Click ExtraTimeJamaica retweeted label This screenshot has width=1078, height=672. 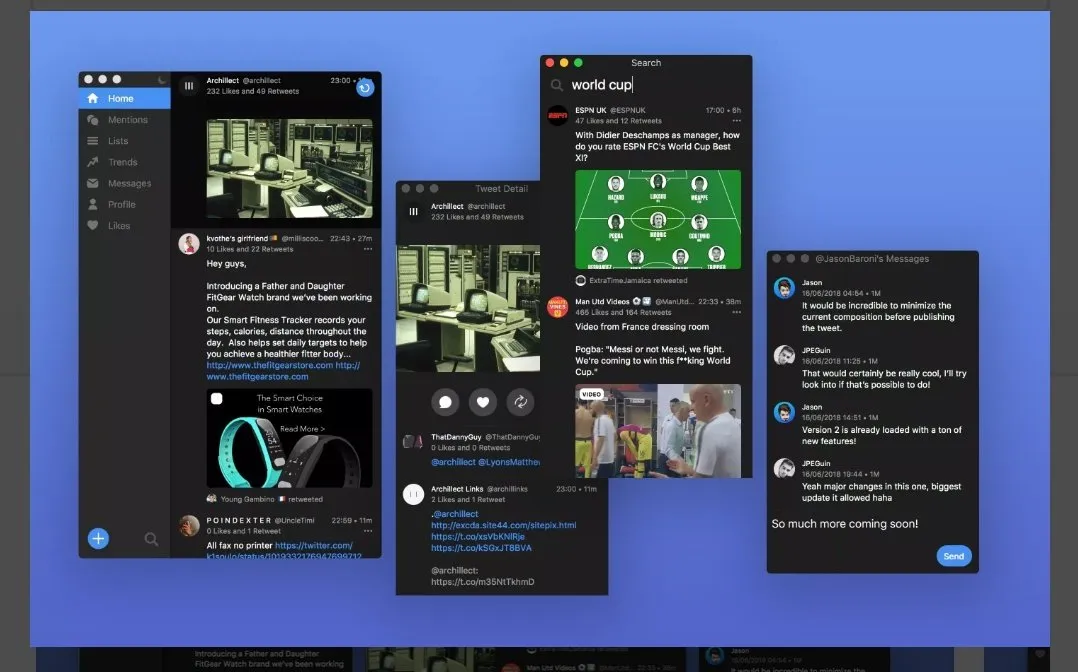pyautogui.click(x=631, y=281)
